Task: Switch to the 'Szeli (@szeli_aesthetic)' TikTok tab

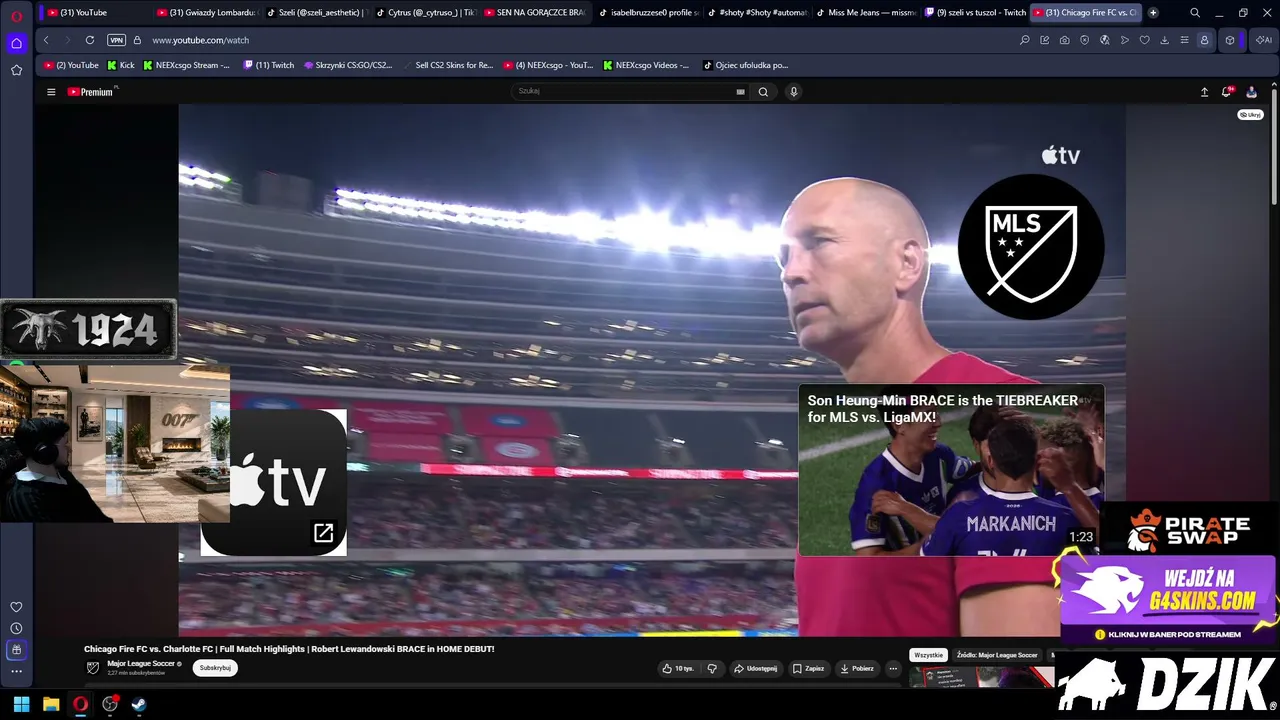Action: tap(316, 13)
